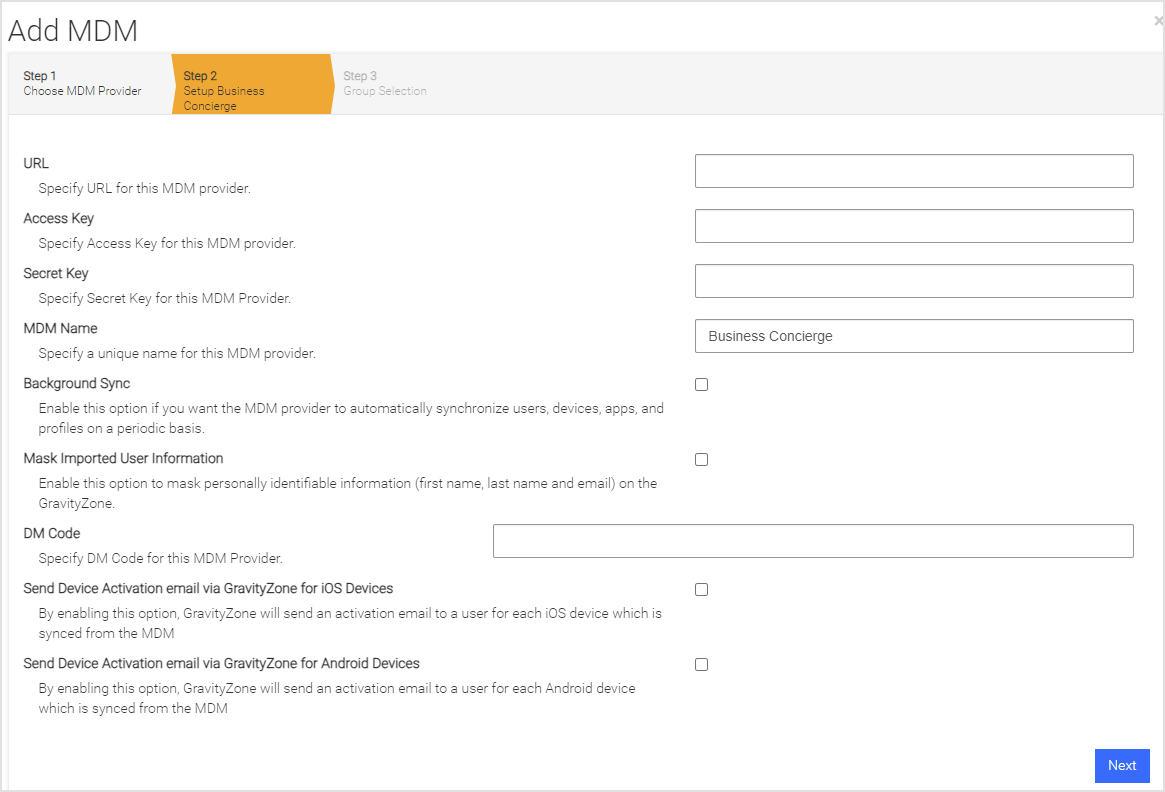Close the Add MDM dialog
Viewport: 1165px width, 792px height.
pos(1157,20)
